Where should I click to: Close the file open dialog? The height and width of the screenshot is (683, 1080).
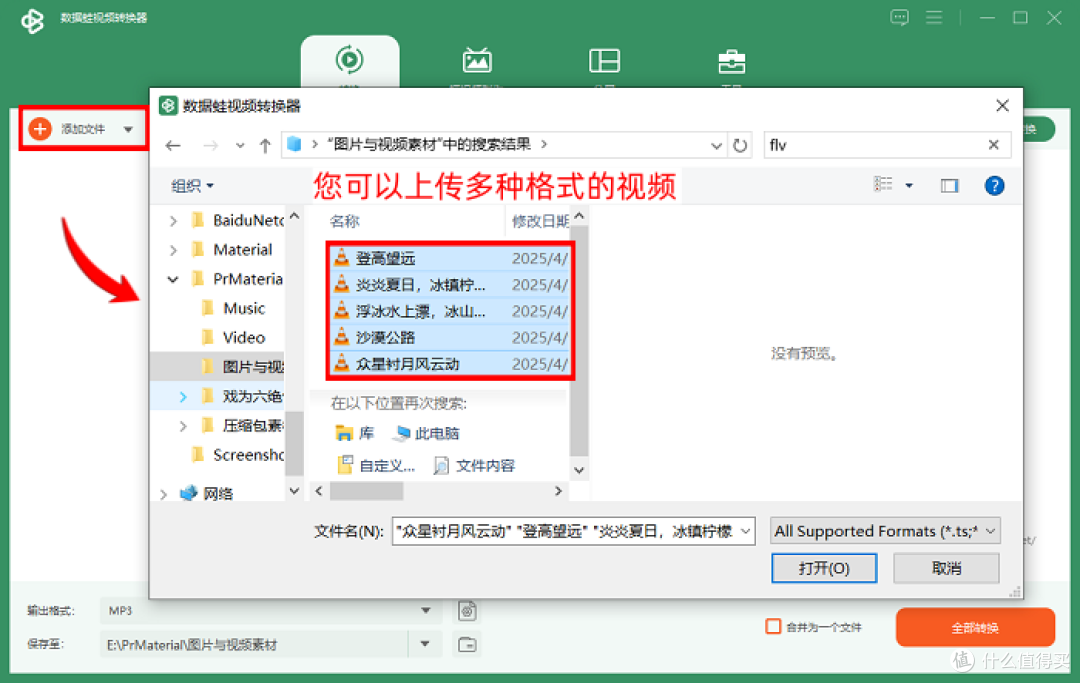point(1002,105)
